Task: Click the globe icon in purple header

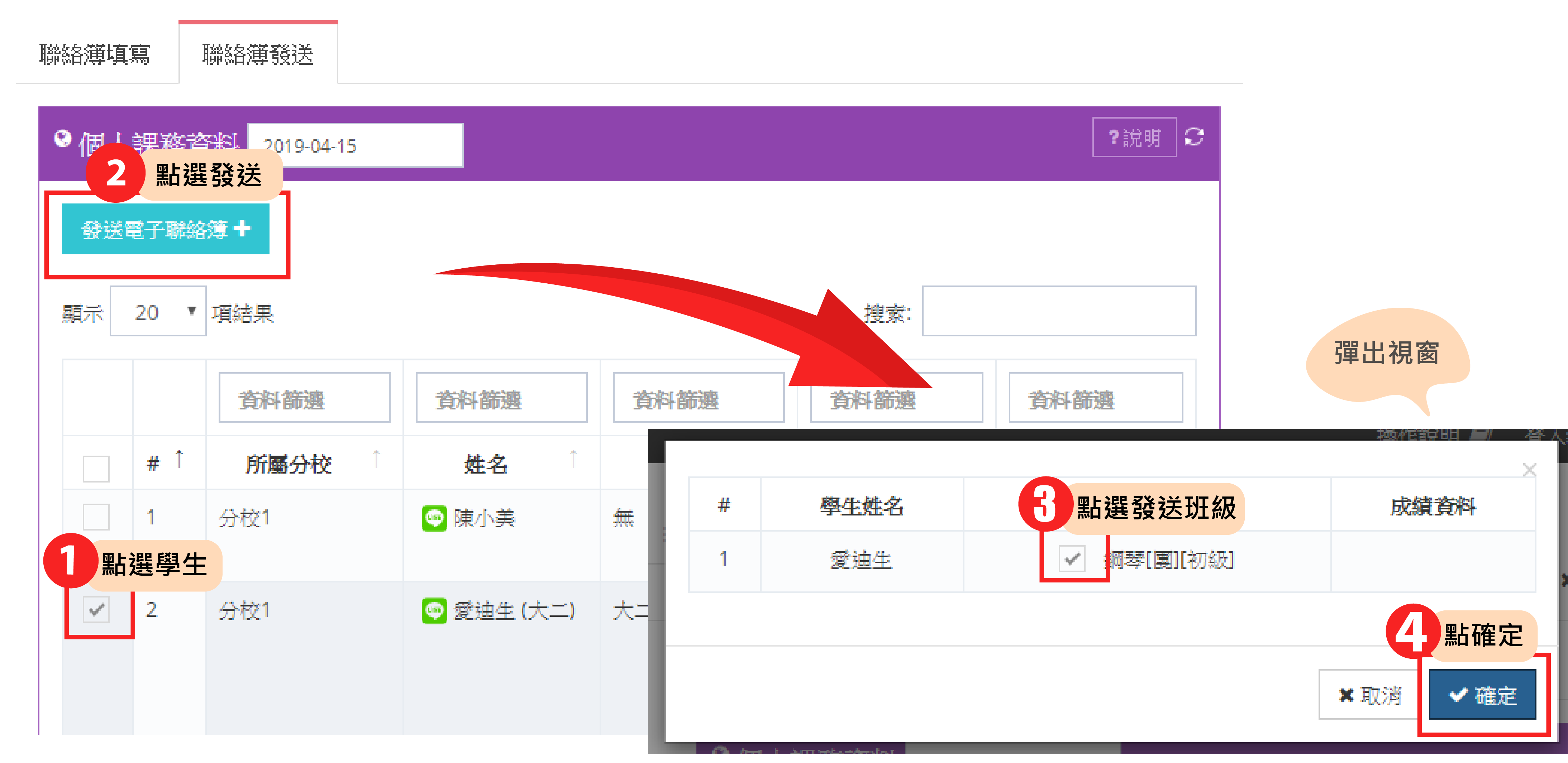Action: [x=62, y=139]
